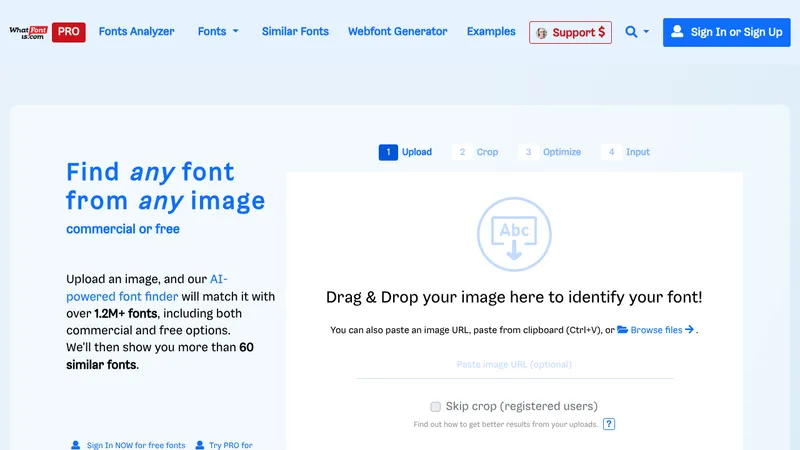Go to Webfont Generator

point(397,32)
